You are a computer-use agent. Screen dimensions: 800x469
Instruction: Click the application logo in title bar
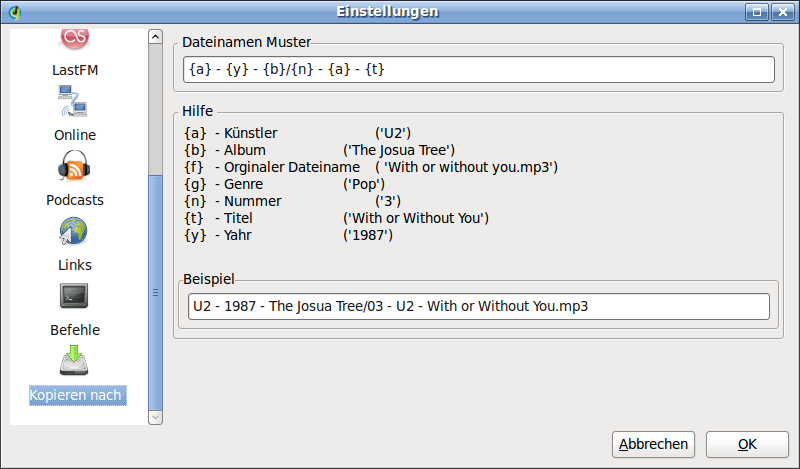15,12
